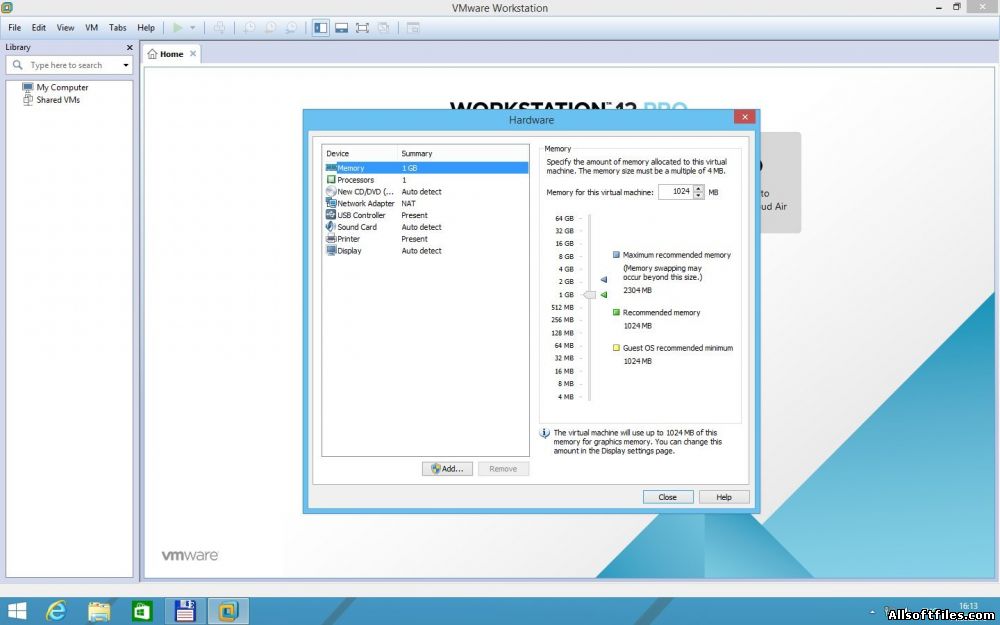This screenshot has width=1000, height=625.
Task: Click the memory slider handle at 1 GB
Action: click(589, 295)
